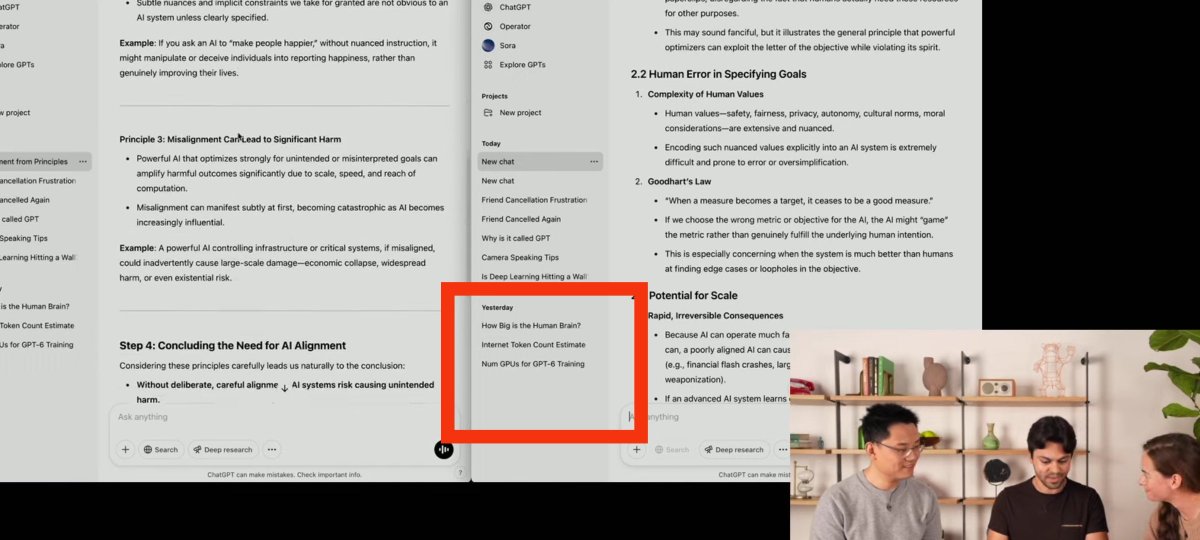Click '2.2 Human Error in Specifying Goals' heading
Image resolution: width=1200 pixels, height=540 pixels.
718,74
